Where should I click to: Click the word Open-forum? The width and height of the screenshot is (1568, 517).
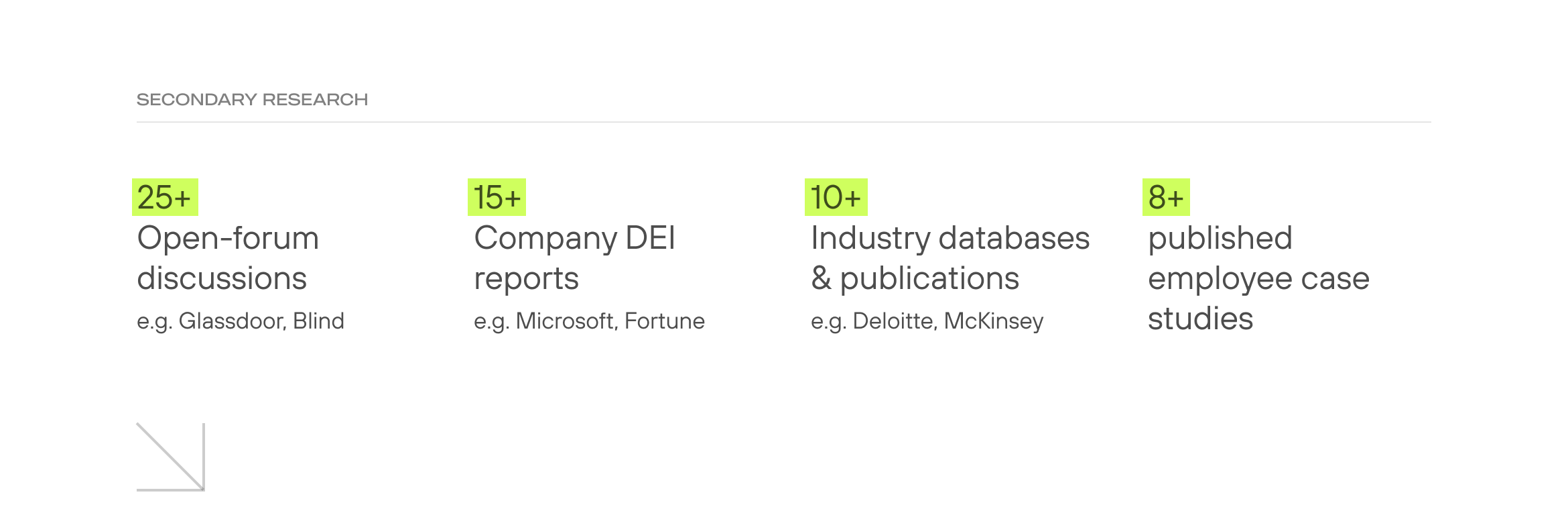coord(228,238)
